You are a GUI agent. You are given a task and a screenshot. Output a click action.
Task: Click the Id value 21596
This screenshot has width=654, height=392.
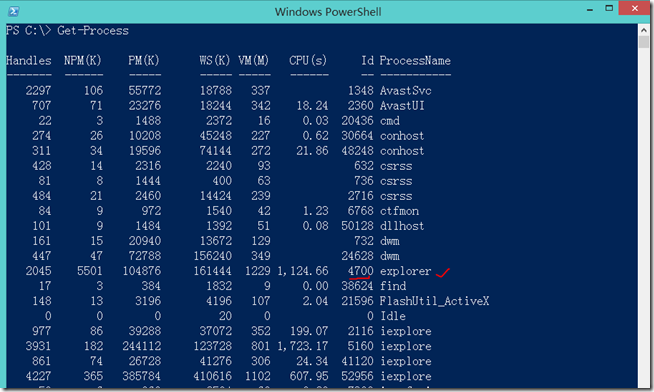pyautogui.click(x=357, y=301)
